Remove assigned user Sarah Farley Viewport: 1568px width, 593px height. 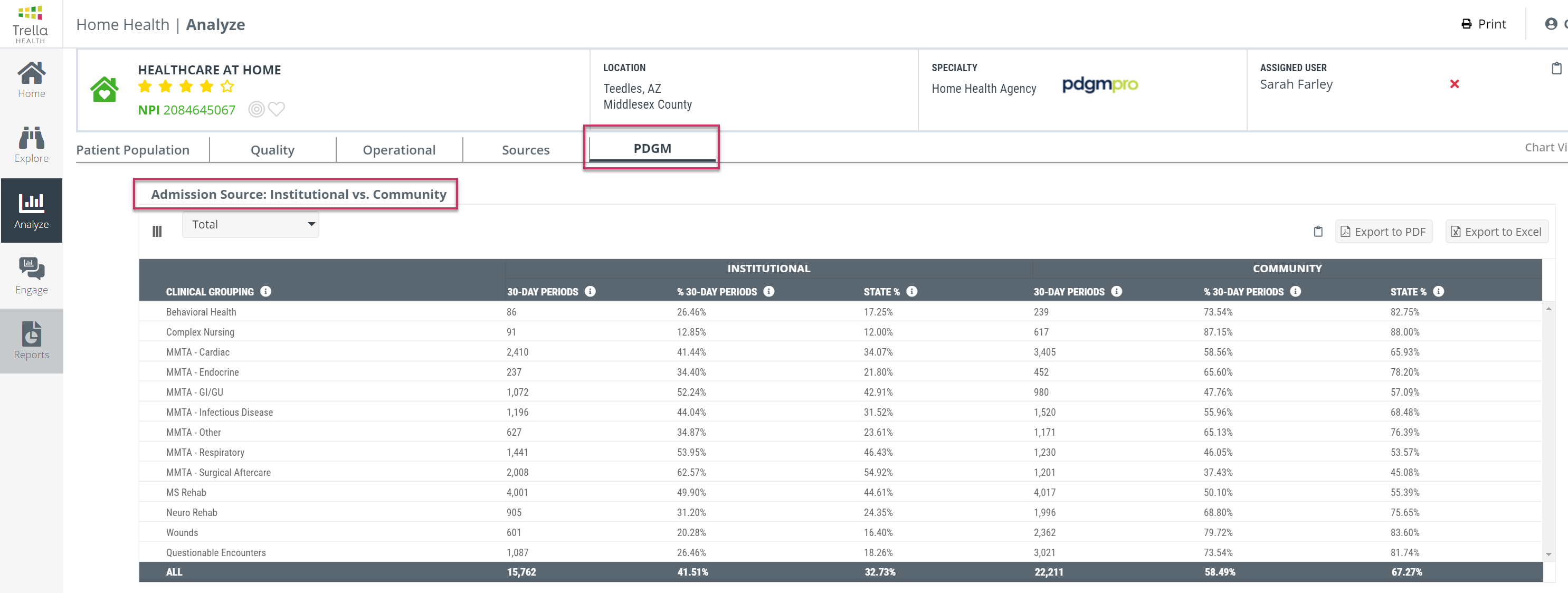[x=1454, y=84]
